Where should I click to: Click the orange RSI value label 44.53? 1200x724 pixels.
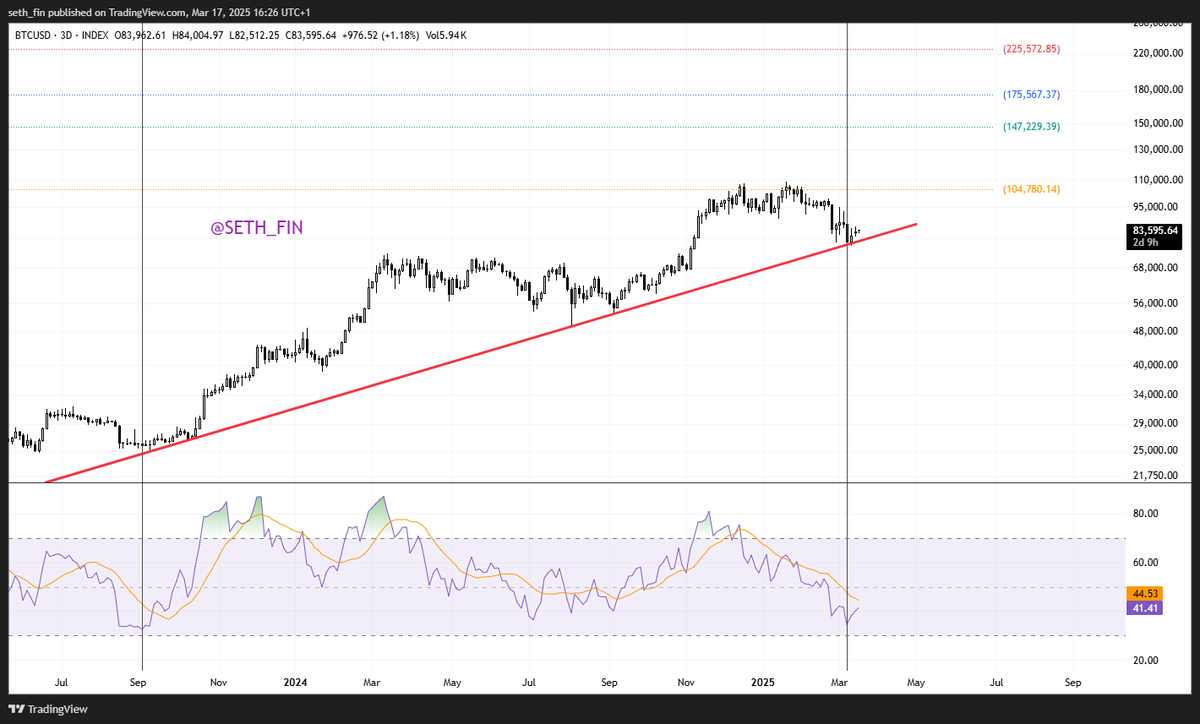click(1146, 593)
